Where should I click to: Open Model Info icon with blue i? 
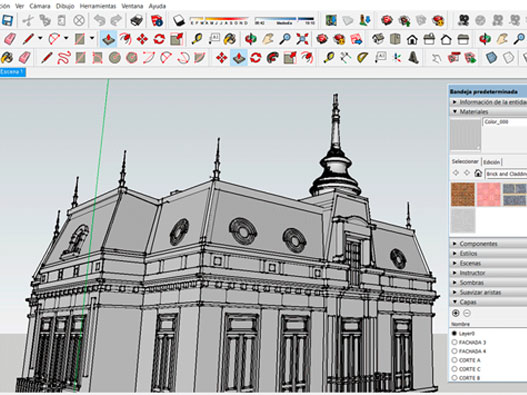pos(157,21)
